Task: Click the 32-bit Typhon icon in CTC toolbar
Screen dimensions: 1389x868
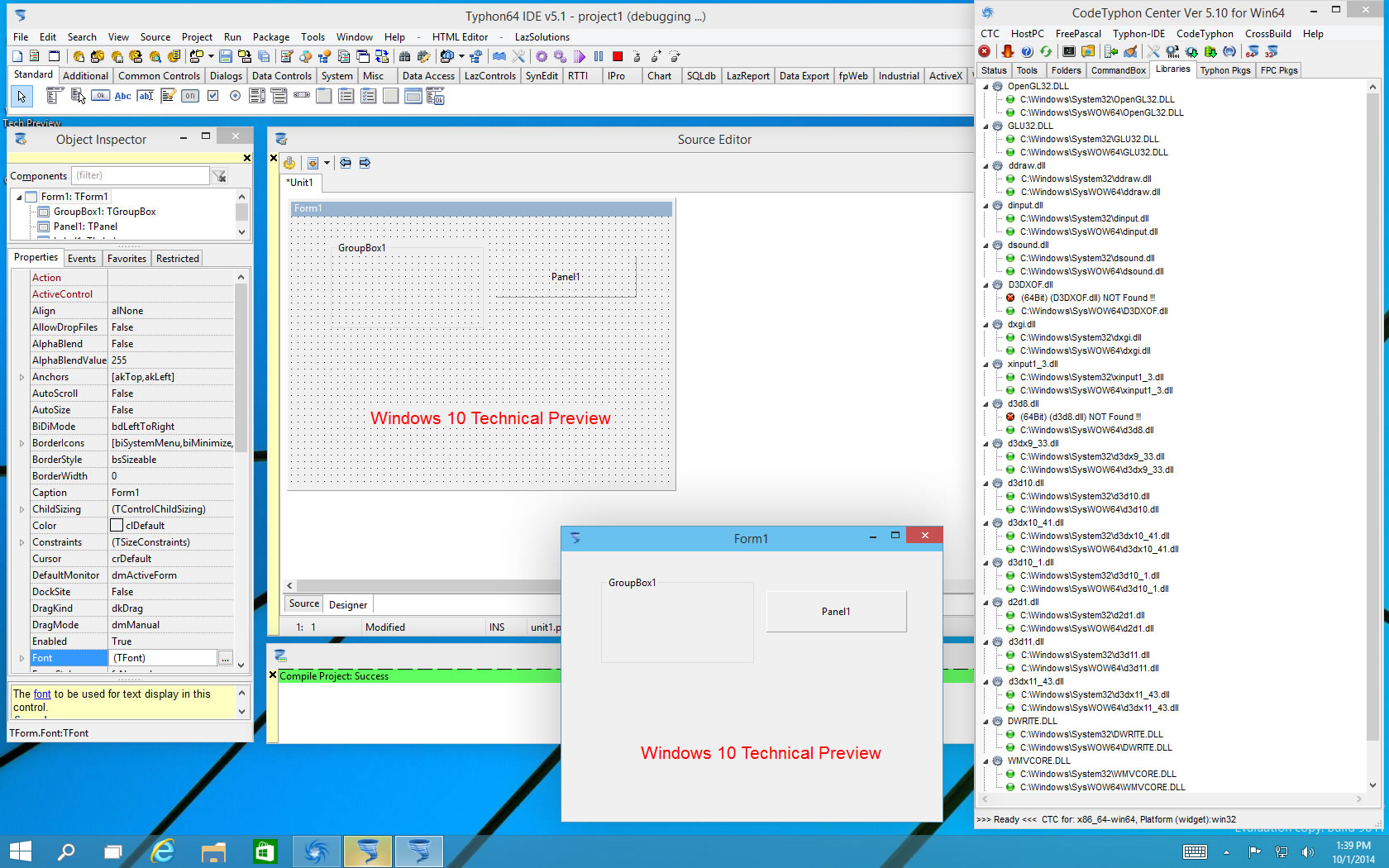Action: click(1272, 51)
